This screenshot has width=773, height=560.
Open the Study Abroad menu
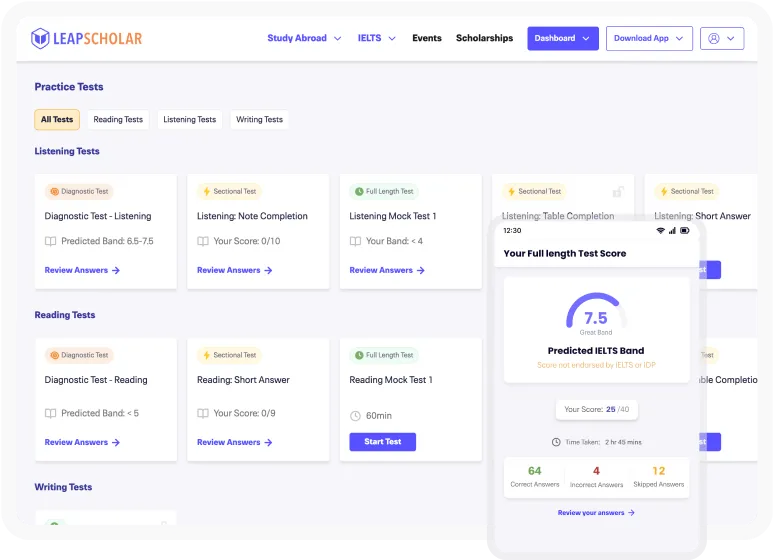[x=297, y=38]
